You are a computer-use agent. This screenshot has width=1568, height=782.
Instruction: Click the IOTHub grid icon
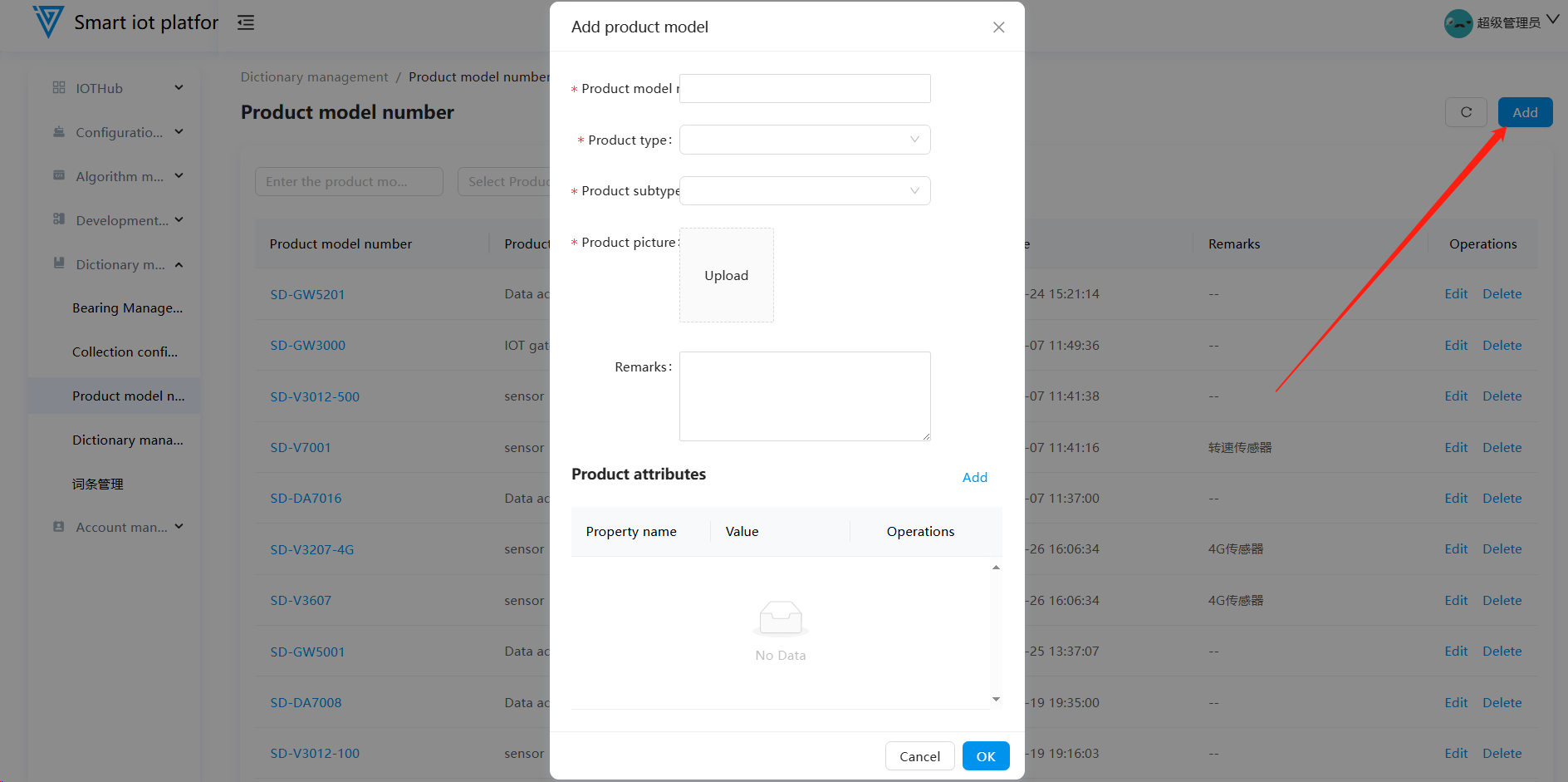coord(59,87)
